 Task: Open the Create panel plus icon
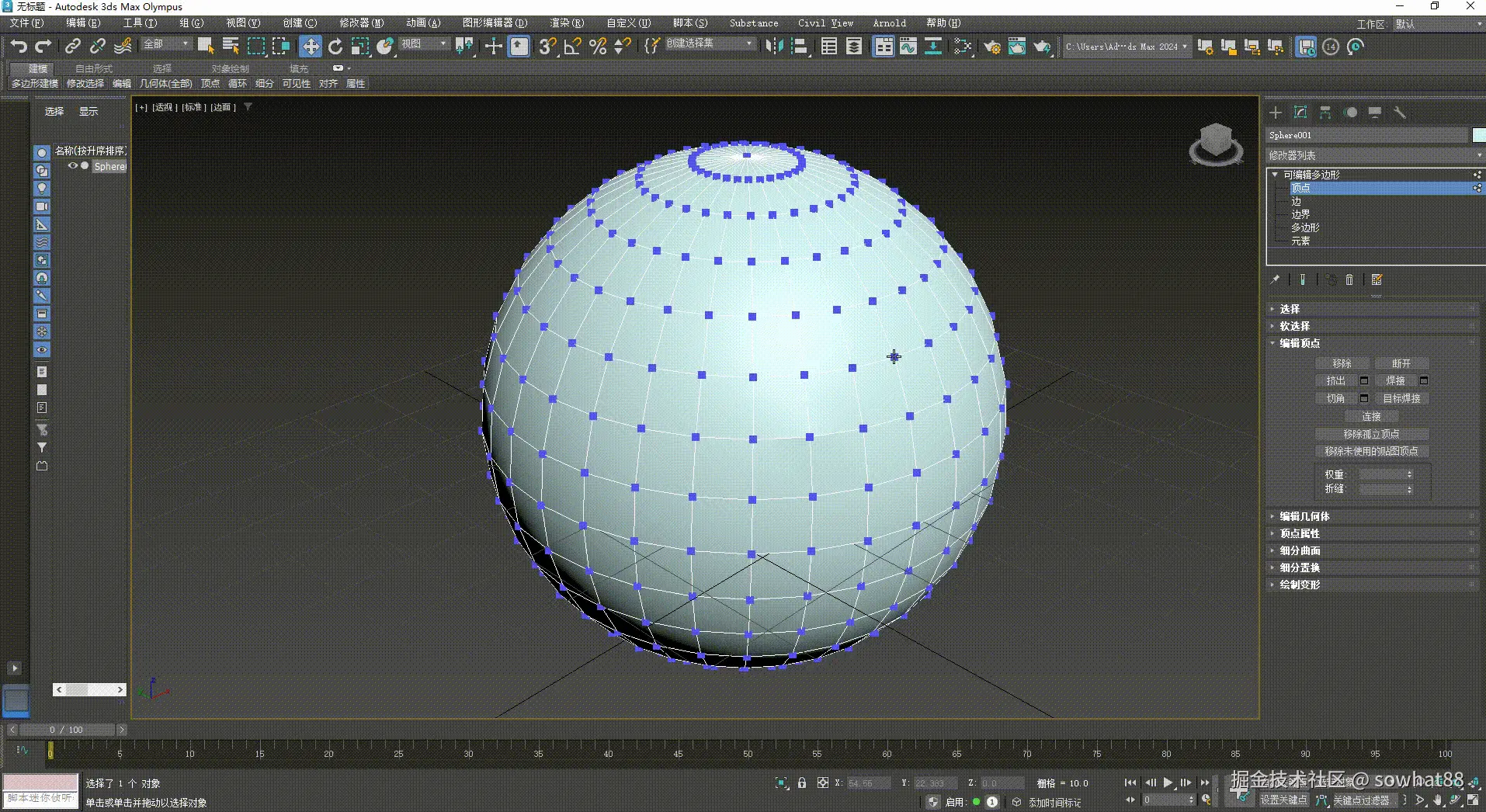[1276, 113]
